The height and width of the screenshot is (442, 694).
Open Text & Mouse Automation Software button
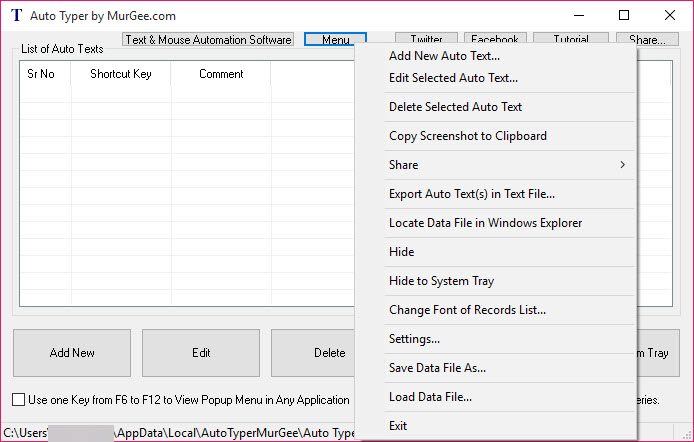pyautogui.click(x=208, y=40)
